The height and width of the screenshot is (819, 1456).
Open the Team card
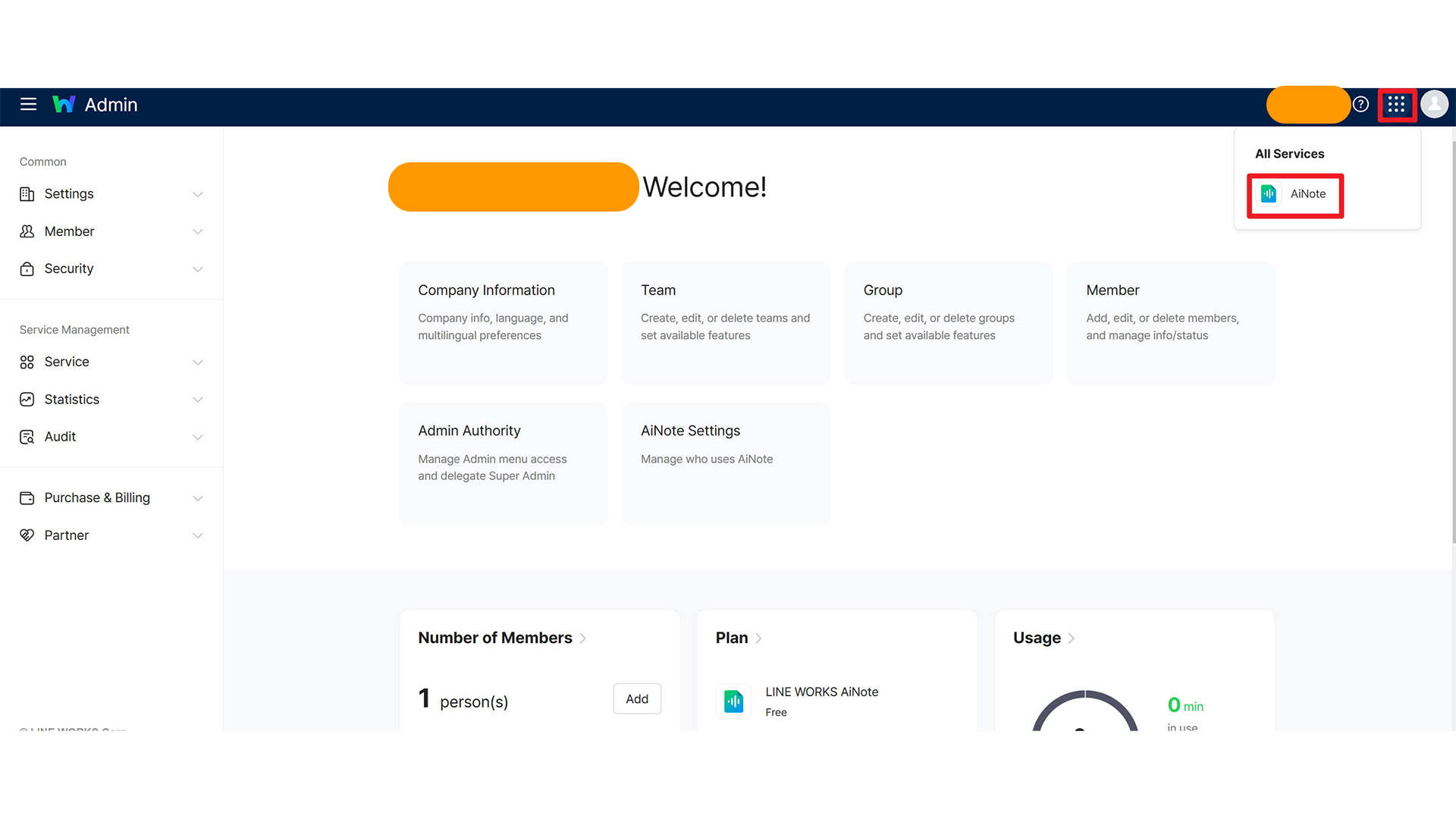[726, 324]
